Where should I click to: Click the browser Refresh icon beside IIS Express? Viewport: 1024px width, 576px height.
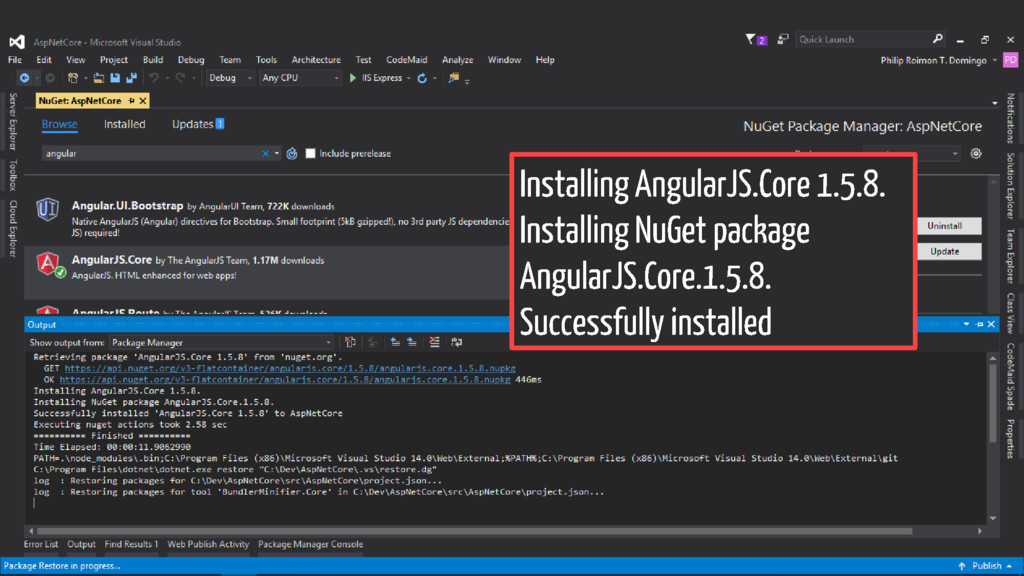422,78
